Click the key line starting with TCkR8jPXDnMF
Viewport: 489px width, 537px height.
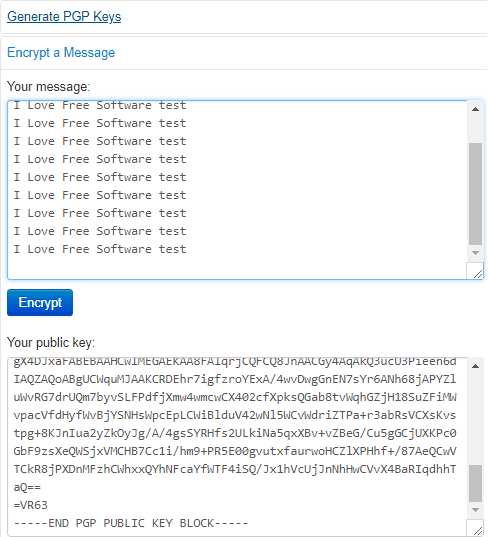pyautogui.click(x=235, y=469)
